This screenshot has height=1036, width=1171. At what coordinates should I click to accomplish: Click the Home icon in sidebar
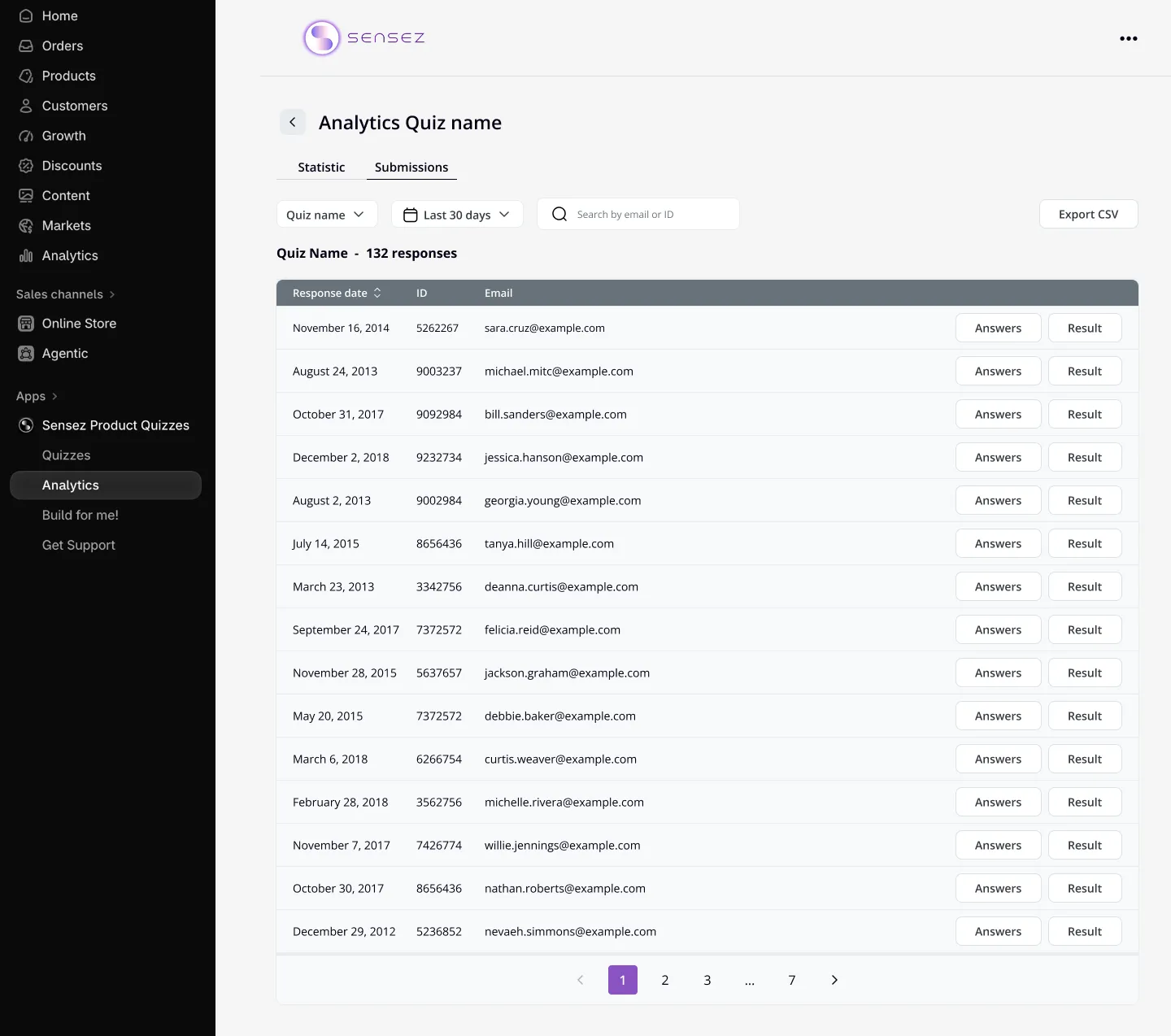(26, 16)
